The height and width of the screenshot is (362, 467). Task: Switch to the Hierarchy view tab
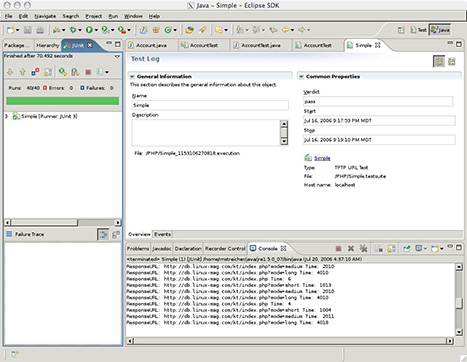[48, 45]
